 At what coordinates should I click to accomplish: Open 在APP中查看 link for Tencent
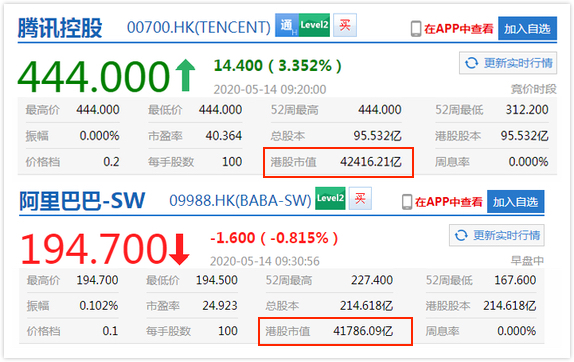[459, 29]
